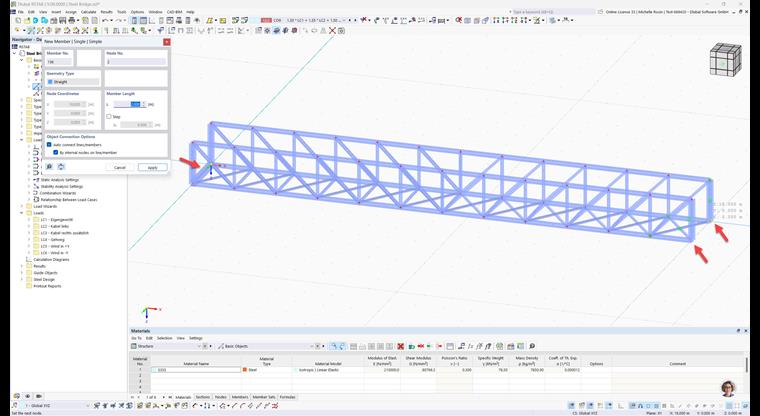The width and height of the screenshot is (760, 416).
Task: Click the magnifier icon at Materials toolbar end
Action: point(532,346)
